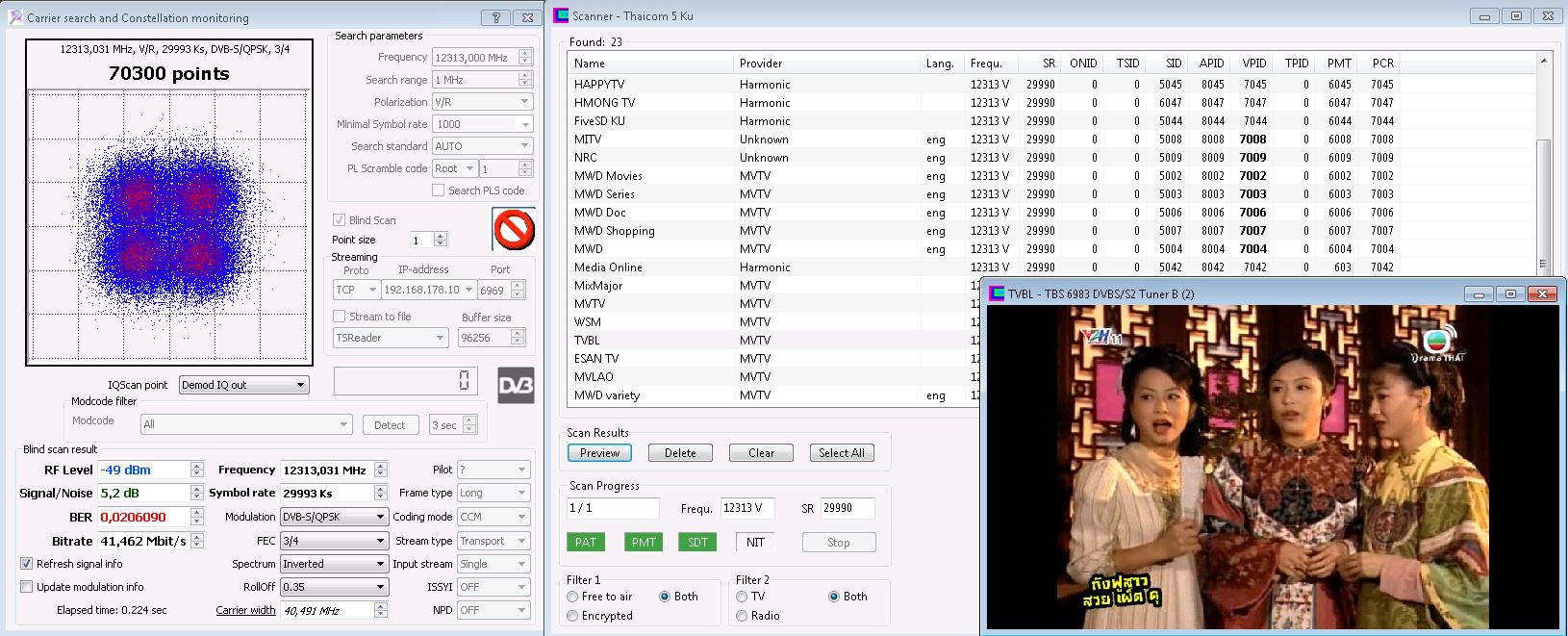The image size is (1568, 636).
Task: Open the RollOff 0.35 dropdown
Action: click(x=334, y=587)
